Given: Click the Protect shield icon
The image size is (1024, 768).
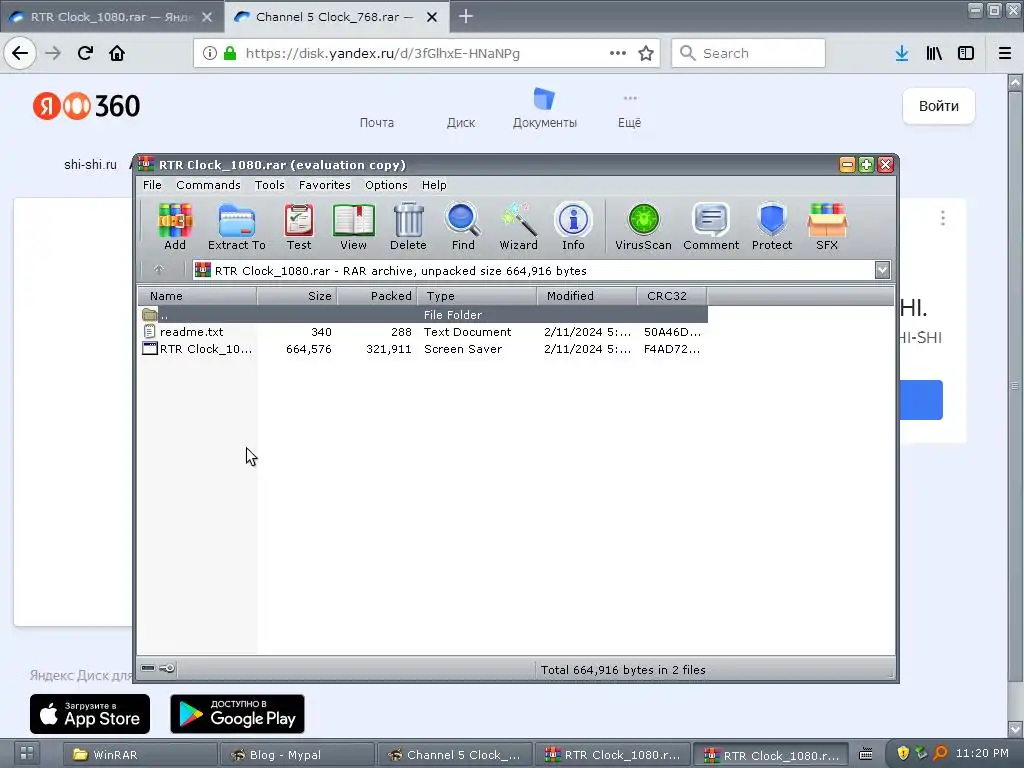Looking at the screenshot, I should 772,227.
